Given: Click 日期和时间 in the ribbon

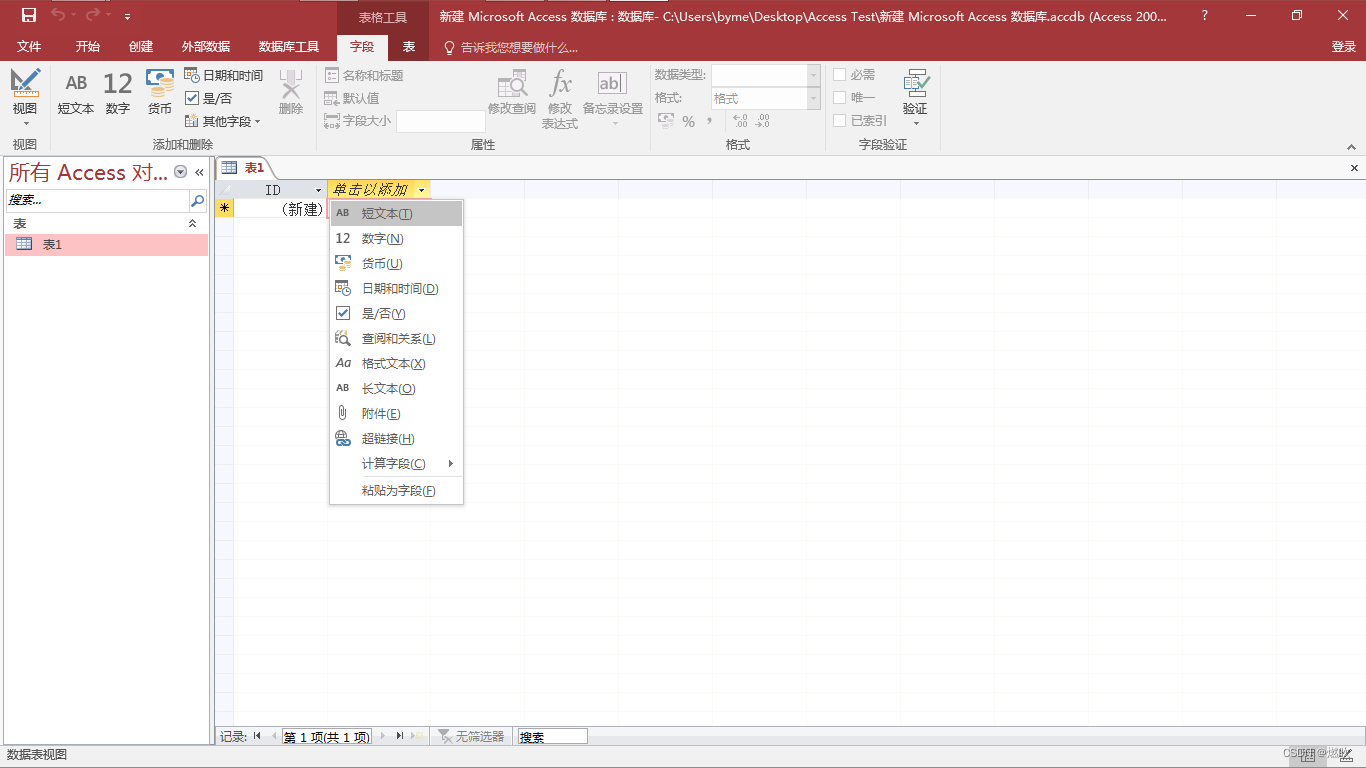Looking at the screenshot, I should pos(223,75).
